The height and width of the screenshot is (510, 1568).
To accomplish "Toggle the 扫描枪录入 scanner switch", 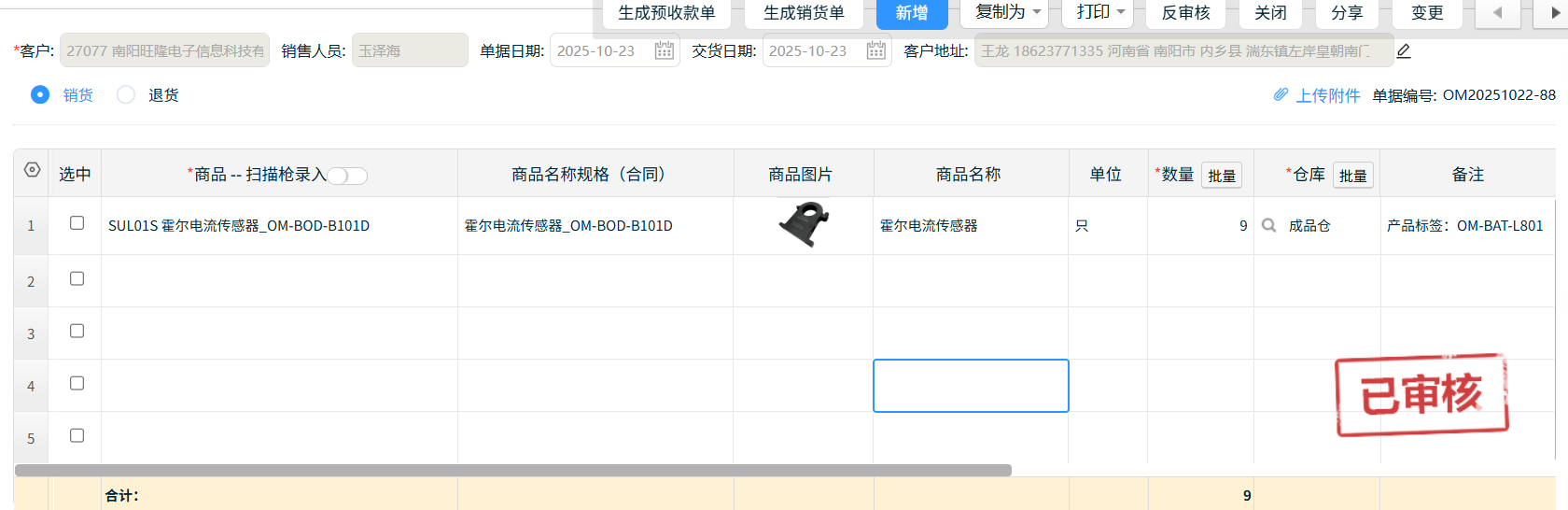I will pyautogui.click(x=347, y=176).
